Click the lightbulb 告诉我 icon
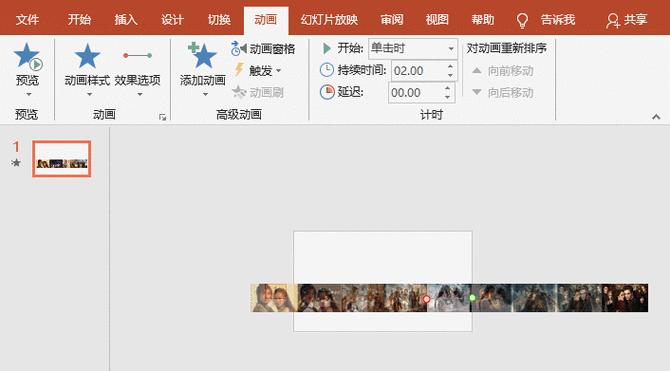This screenshot has width=670, height=371. pos(522,20)
